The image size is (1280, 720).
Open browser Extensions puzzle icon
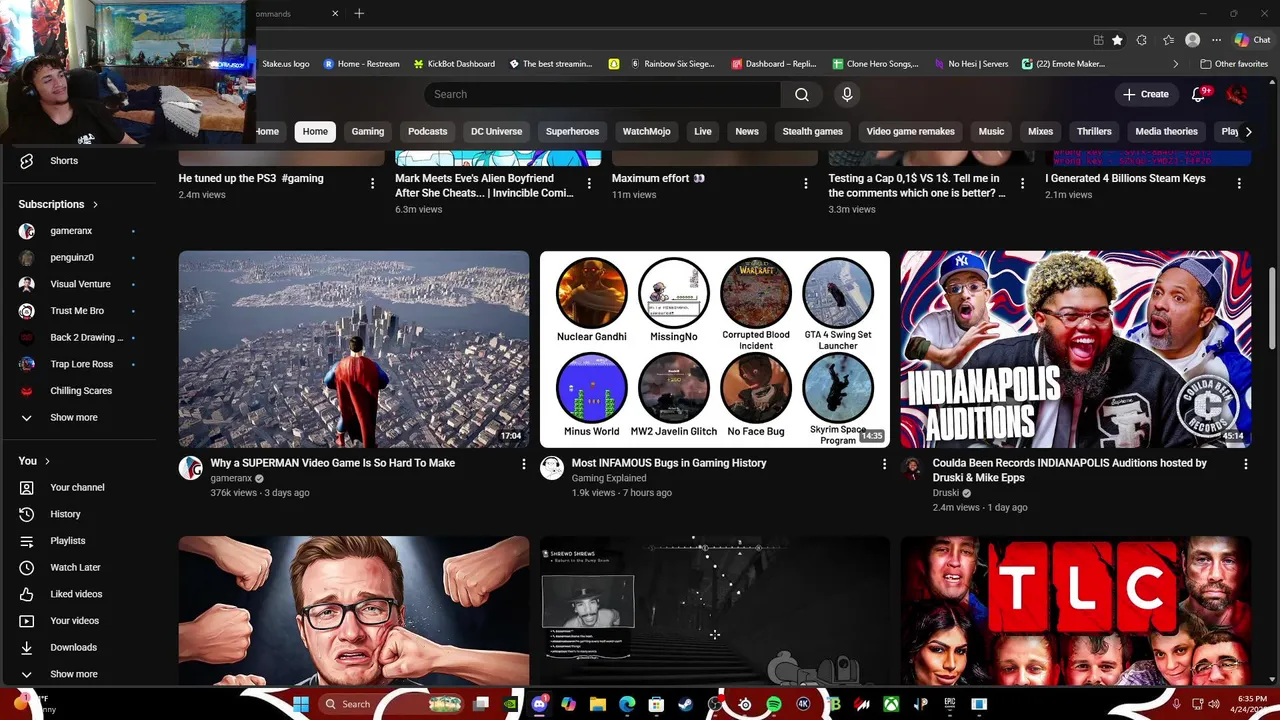point(1142,40)
